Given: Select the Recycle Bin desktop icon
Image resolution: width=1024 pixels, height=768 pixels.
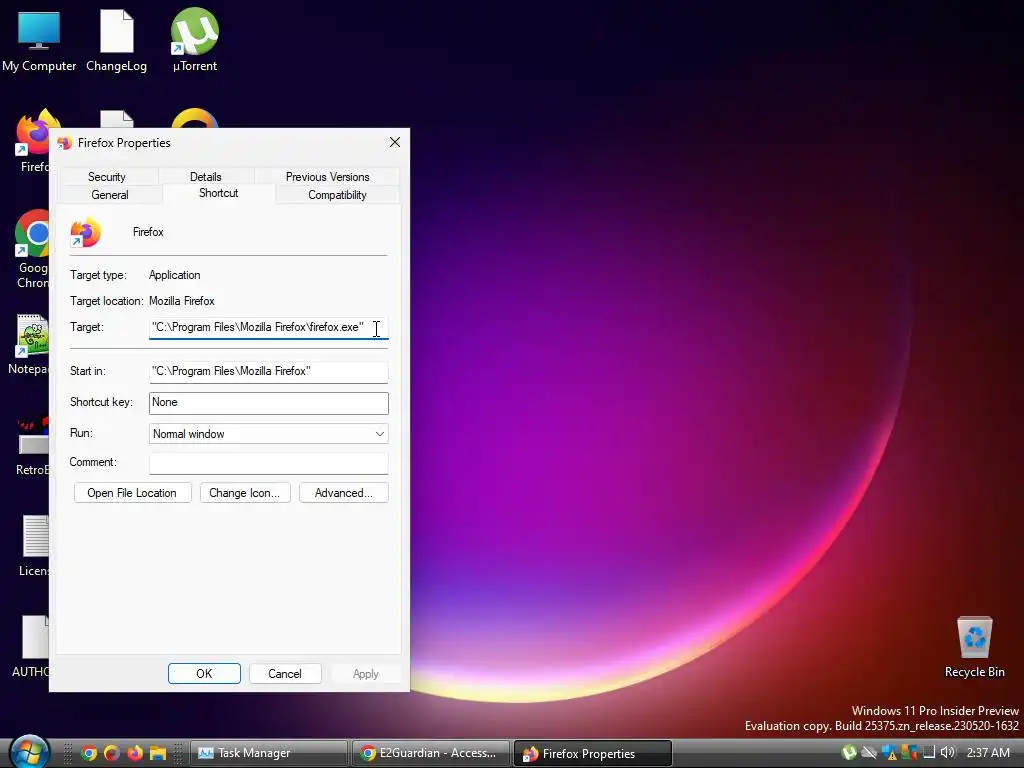Looking at the screenshot, I should click(974, 647).
